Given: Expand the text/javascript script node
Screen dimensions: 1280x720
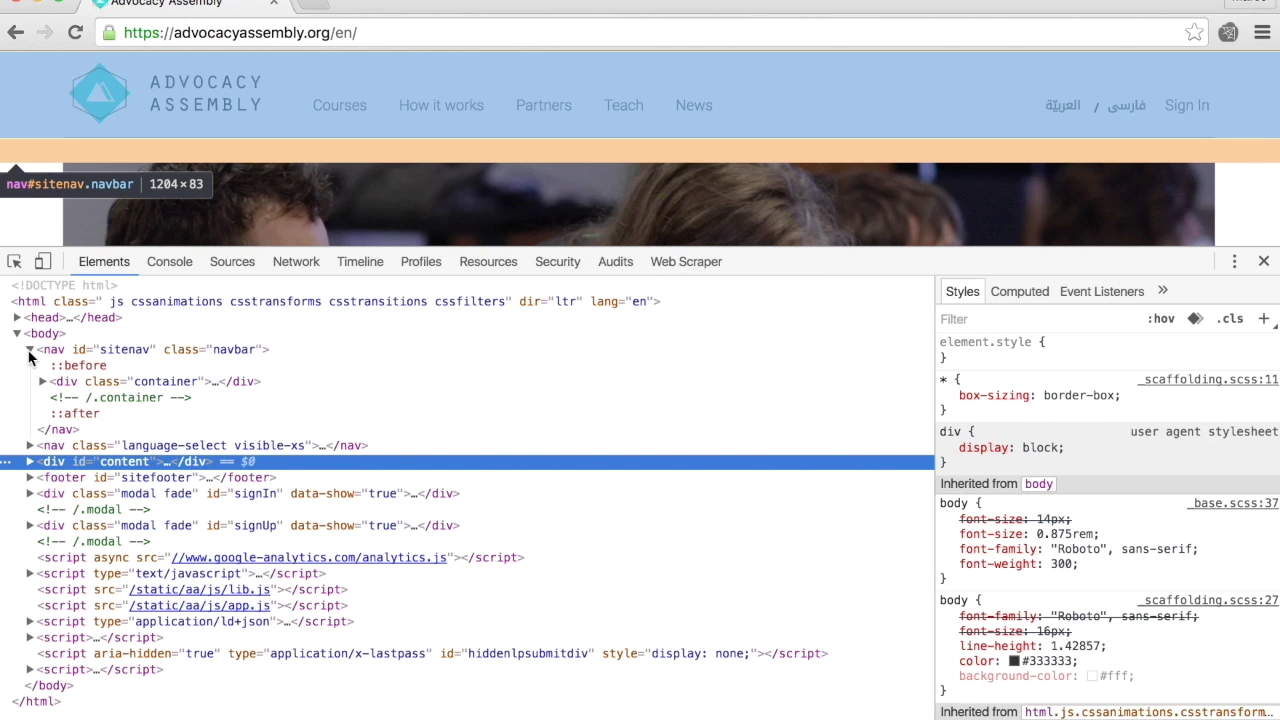Looking at the screenshot, I should [30, 573].
